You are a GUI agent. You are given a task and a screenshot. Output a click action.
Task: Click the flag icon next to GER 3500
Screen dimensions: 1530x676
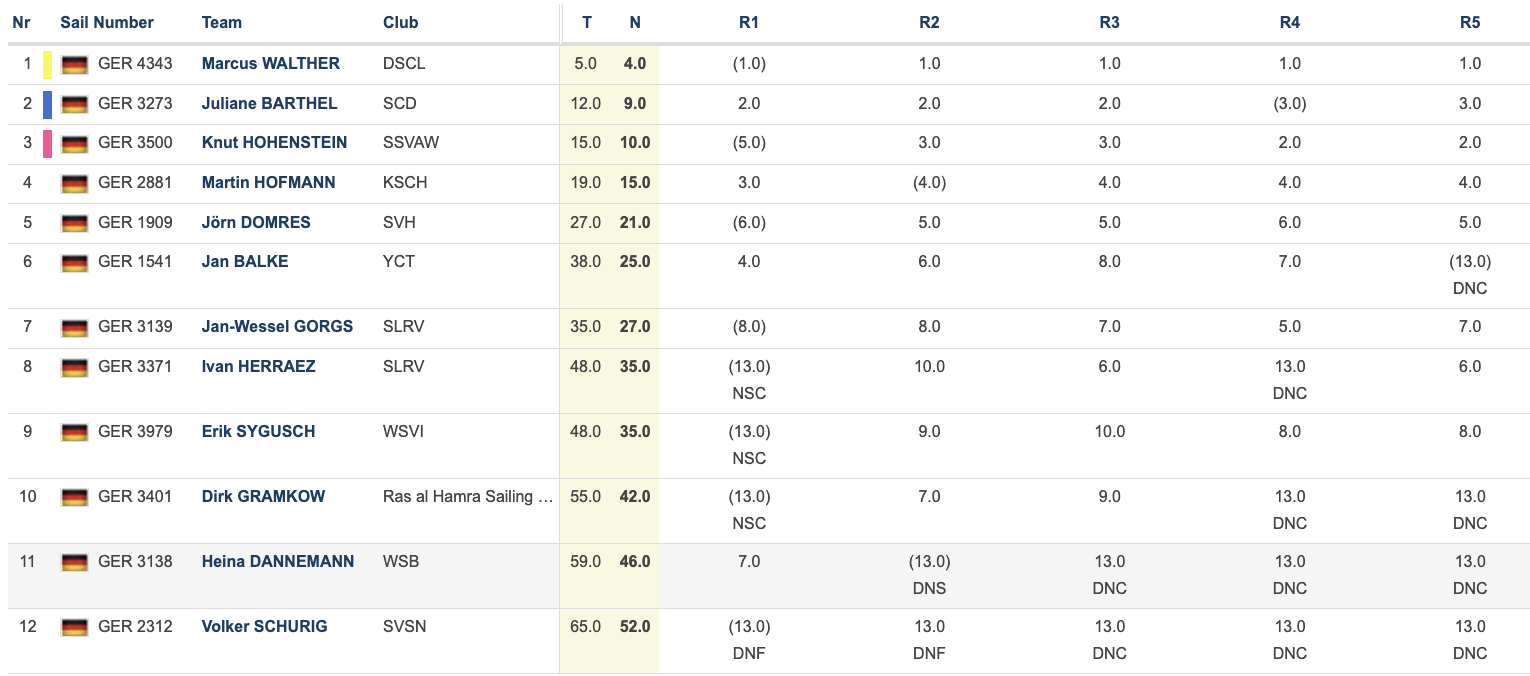click(74, 144)
